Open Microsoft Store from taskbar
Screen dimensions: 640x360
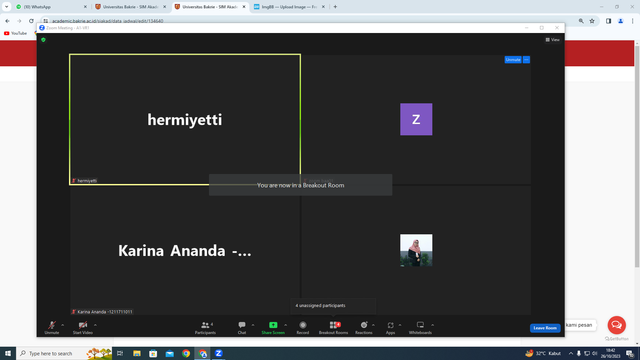click(x=153, y=353)
